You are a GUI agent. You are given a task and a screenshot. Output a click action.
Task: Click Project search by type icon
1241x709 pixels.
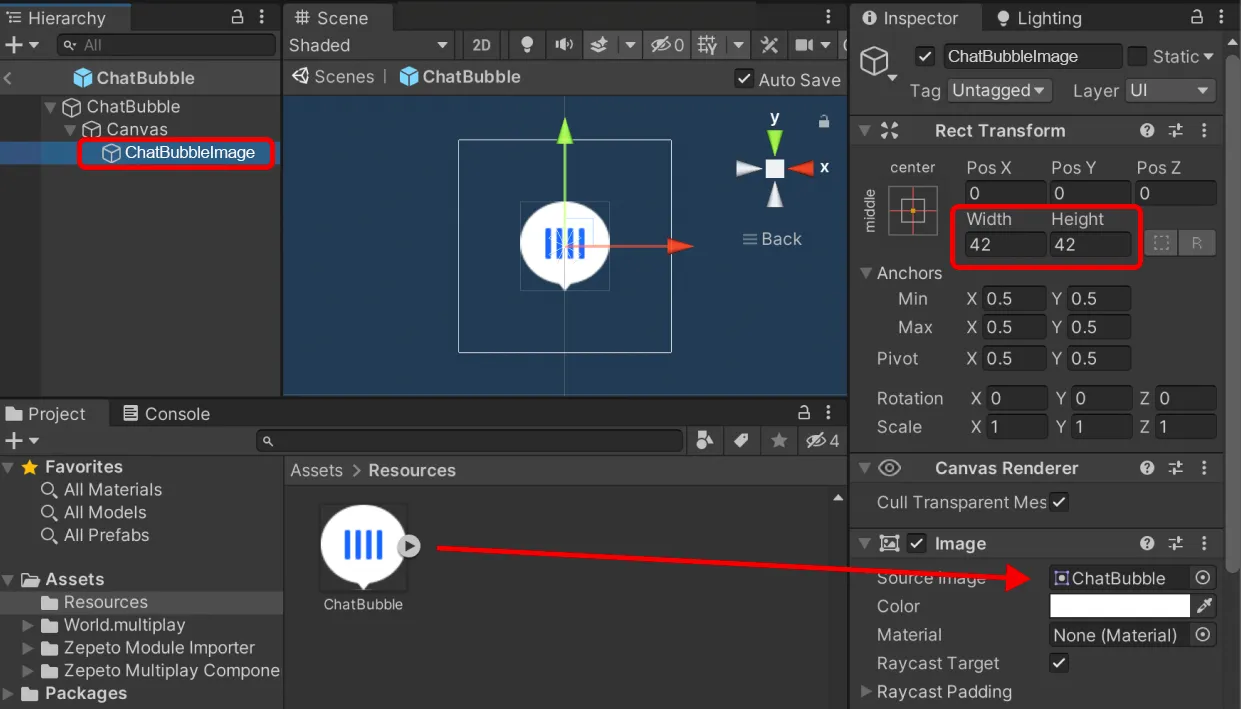click(705, 441)
